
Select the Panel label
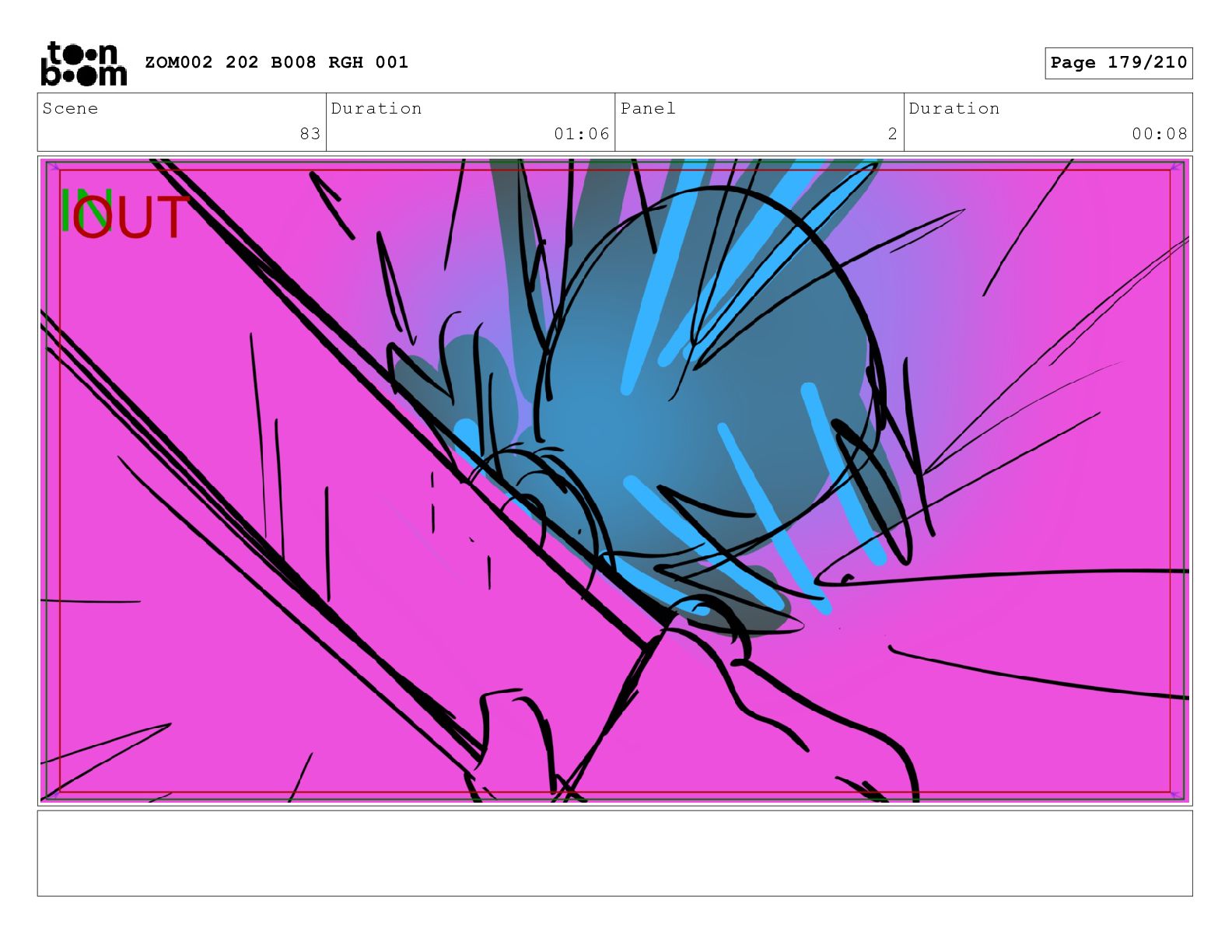point(648,108)
